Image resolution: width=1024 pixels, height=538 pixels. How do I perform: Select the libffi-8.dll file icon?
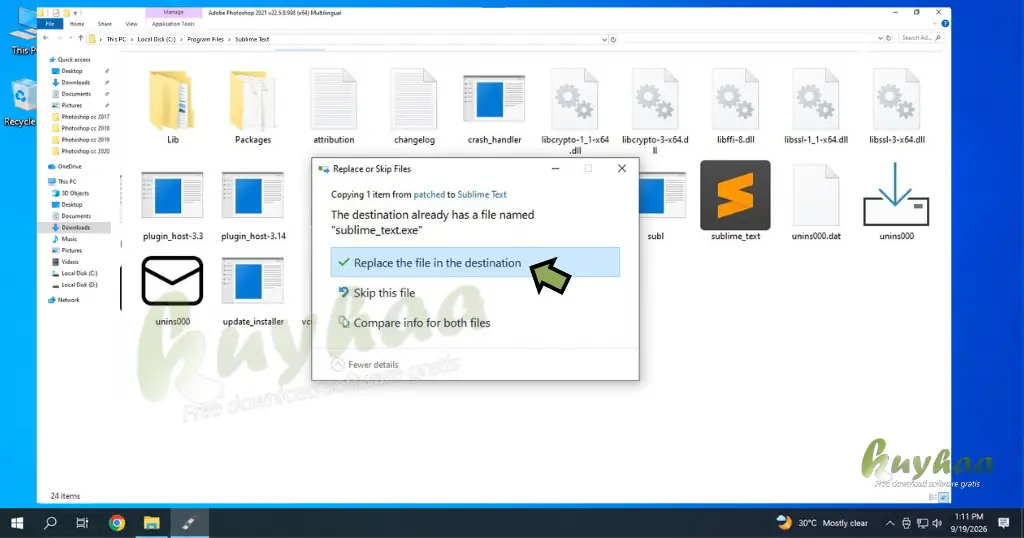coord(735,100)
